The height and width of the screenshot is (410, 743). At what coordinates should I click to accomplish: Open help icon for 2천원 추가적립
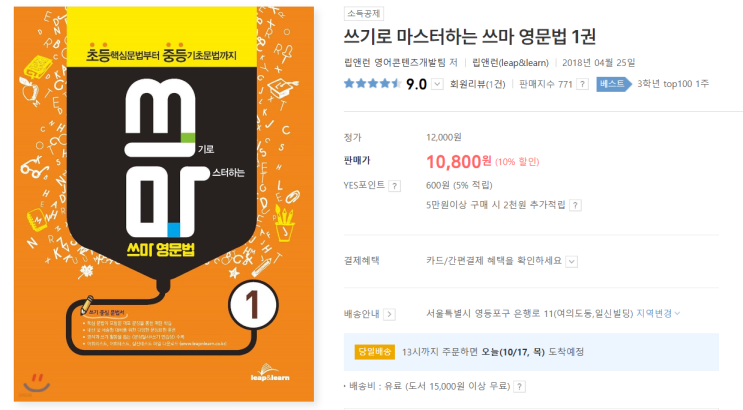point(575,205)
